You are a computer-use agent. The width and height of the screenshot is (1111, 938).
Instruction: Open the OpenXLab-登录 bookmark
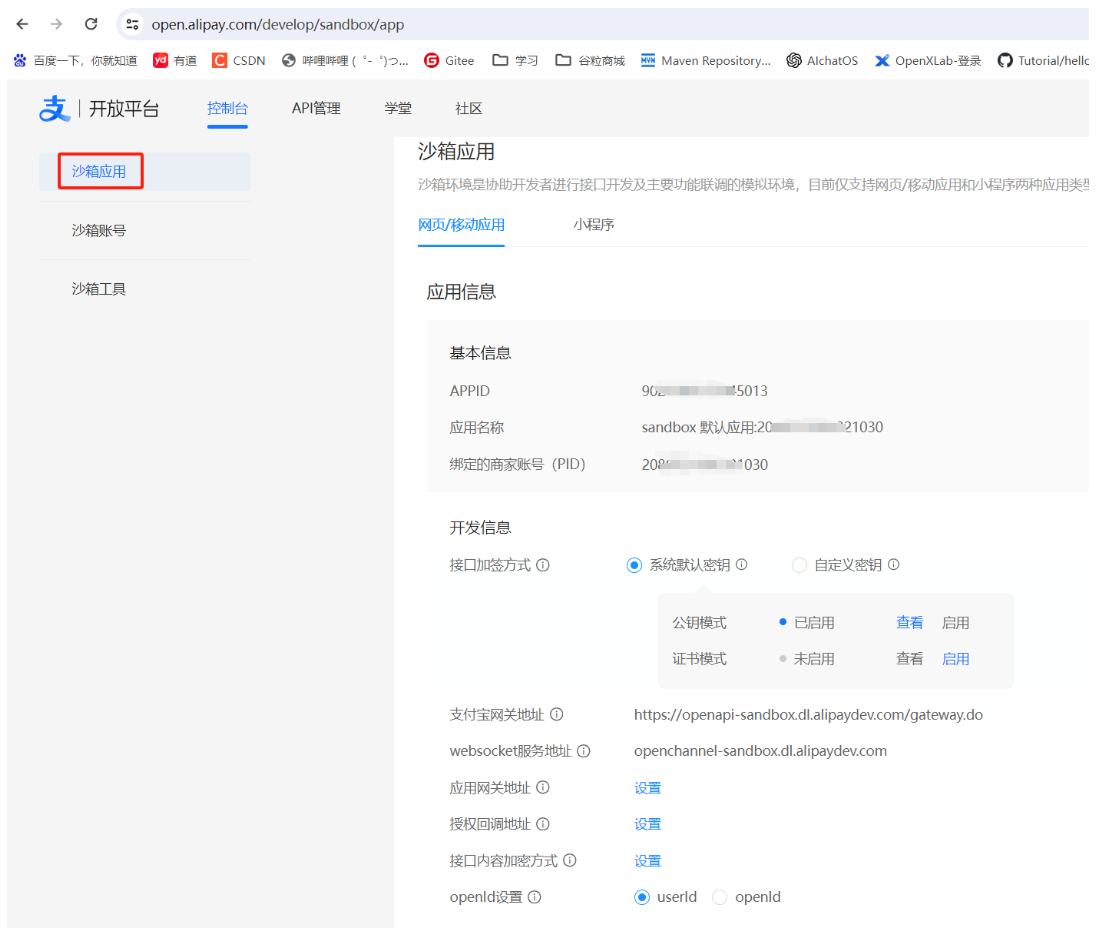pyautogui.click(x=927, y=61)
